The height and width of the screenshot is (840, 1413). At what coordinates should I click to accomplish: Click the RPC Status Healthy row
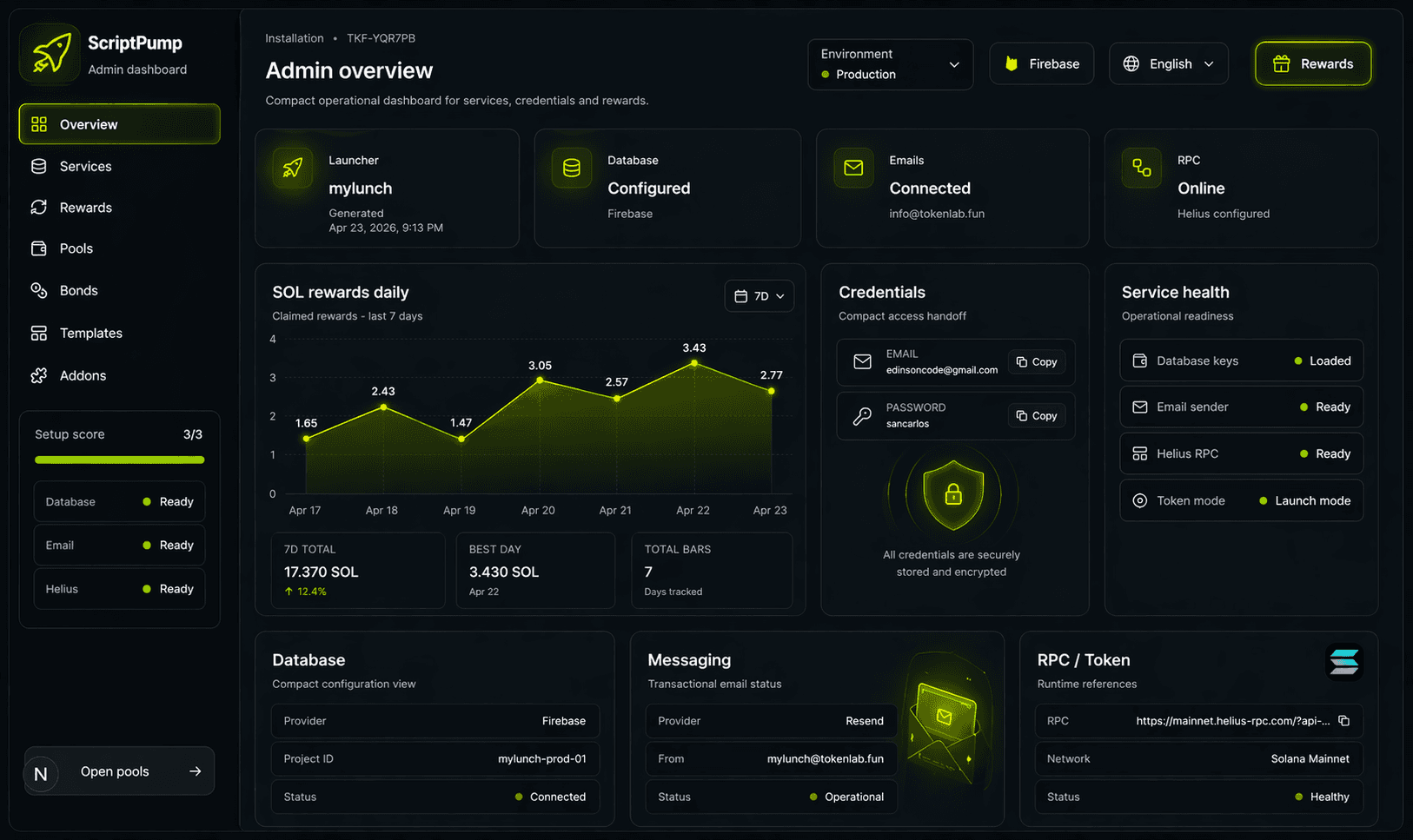[x=1198, y=797]
